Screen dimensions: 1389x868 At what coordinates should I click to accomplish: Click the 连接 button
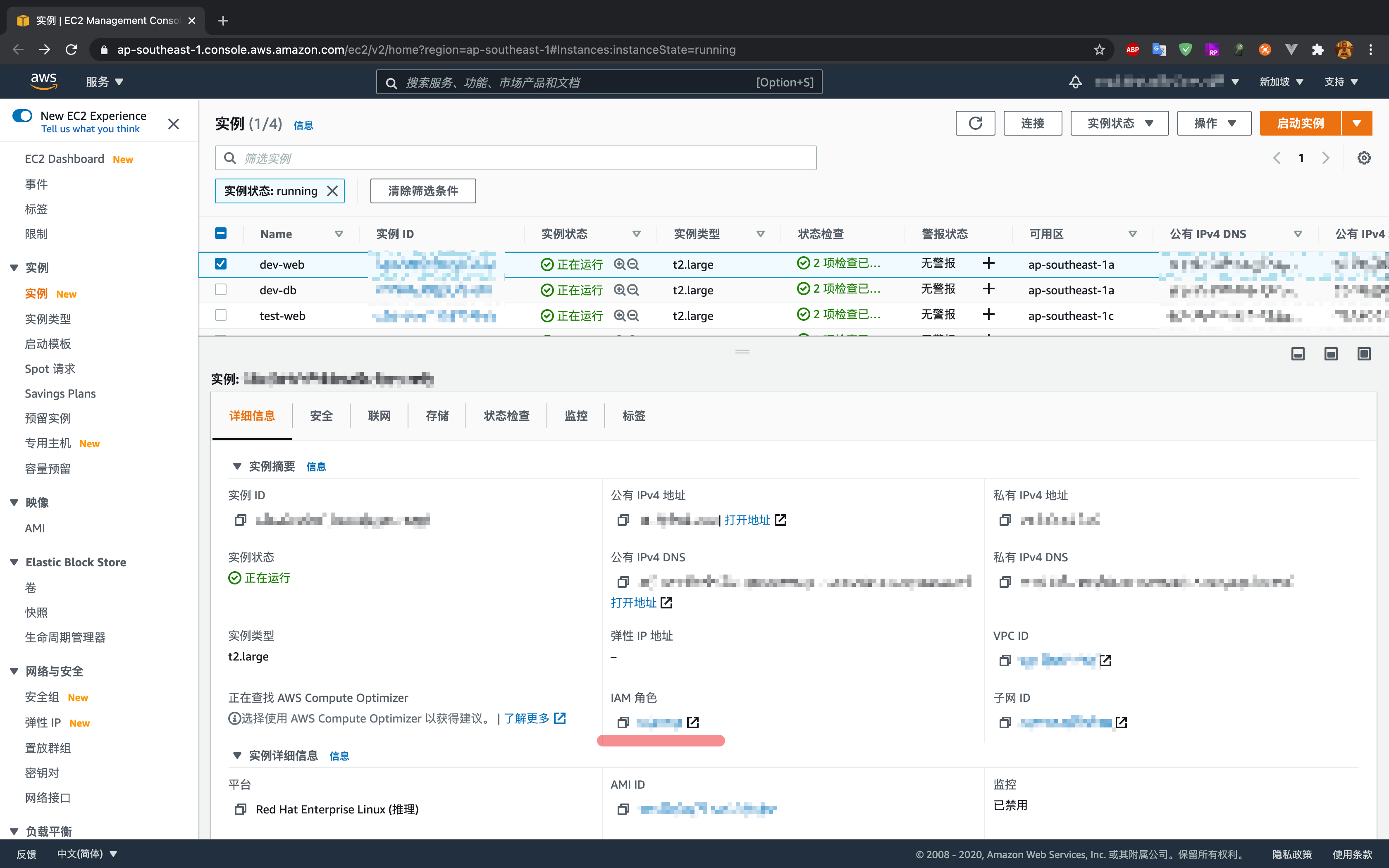click(1032, 123)
